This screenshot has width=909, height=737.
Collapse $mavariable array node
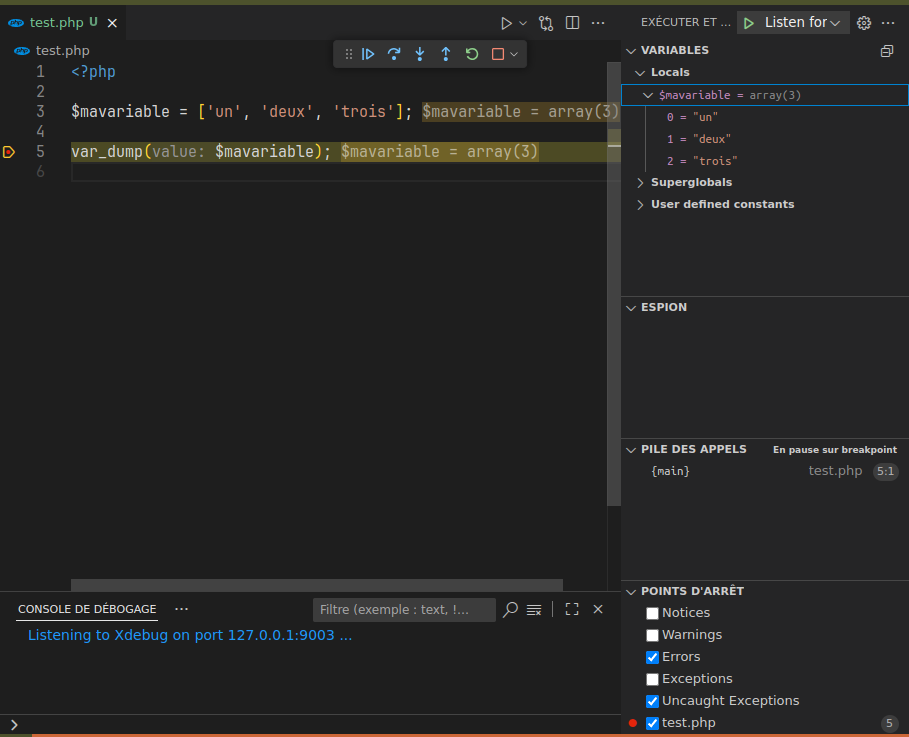pyautogui.click(x=648, y=95)
